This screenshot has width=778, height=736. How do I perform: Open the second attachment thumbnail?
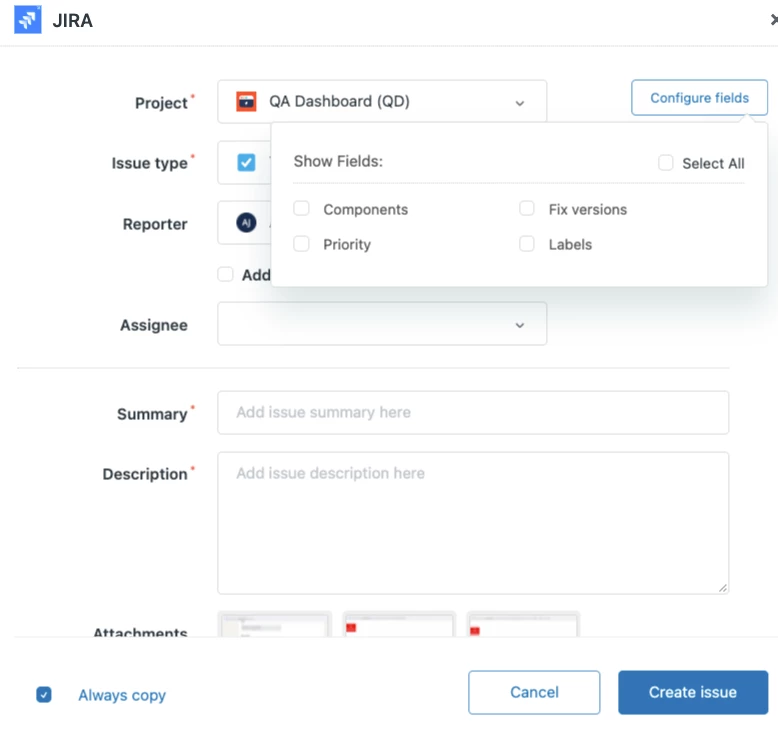pos(399,624)
